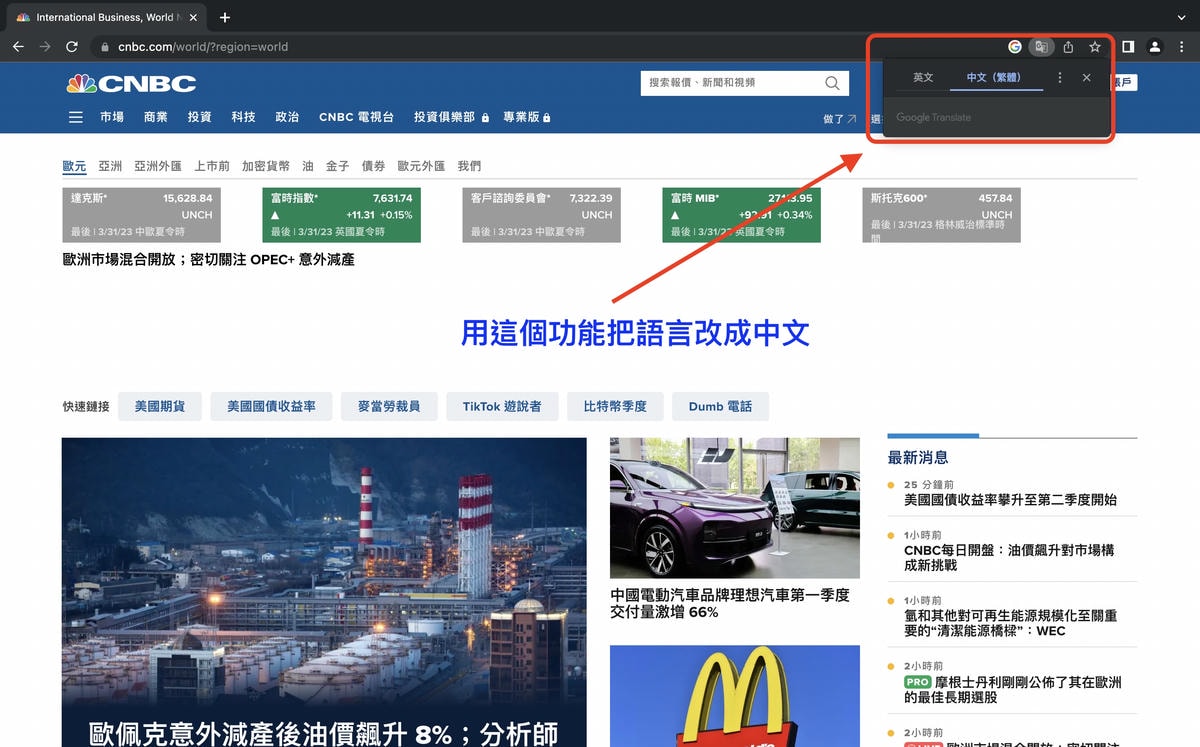Reload the page with the refresh icon
The height and width of the screenshot is (747, 1200).
[x=72, y=47]
